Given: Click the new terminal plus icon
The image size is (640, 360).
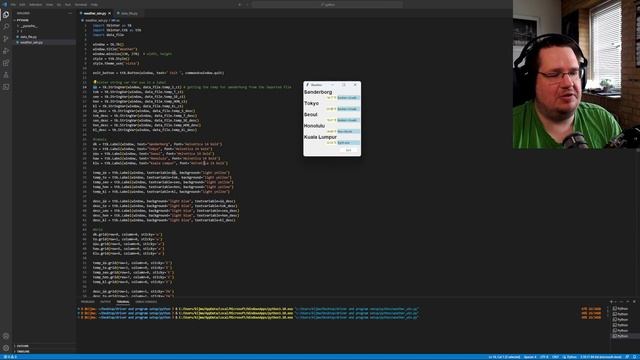Looking at the screenshot, I should 611,302.
